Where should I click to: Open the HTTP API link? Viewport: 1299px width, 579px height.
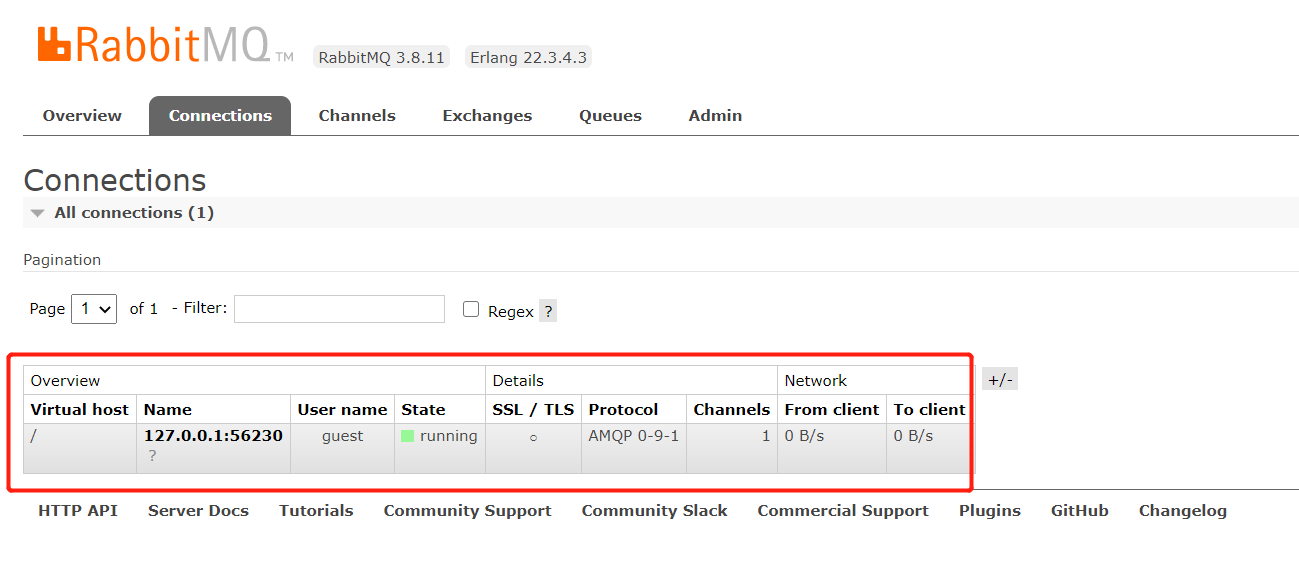click(78, 511)
